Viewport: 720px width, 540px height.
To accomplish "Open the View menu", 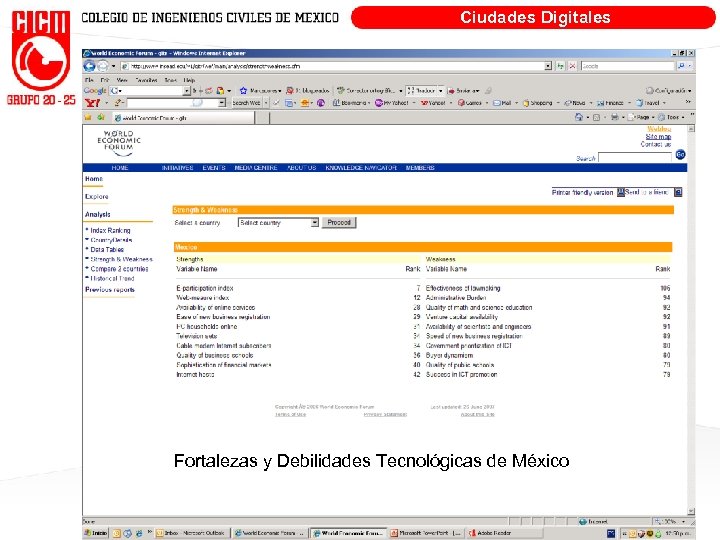I will point(122,80).
